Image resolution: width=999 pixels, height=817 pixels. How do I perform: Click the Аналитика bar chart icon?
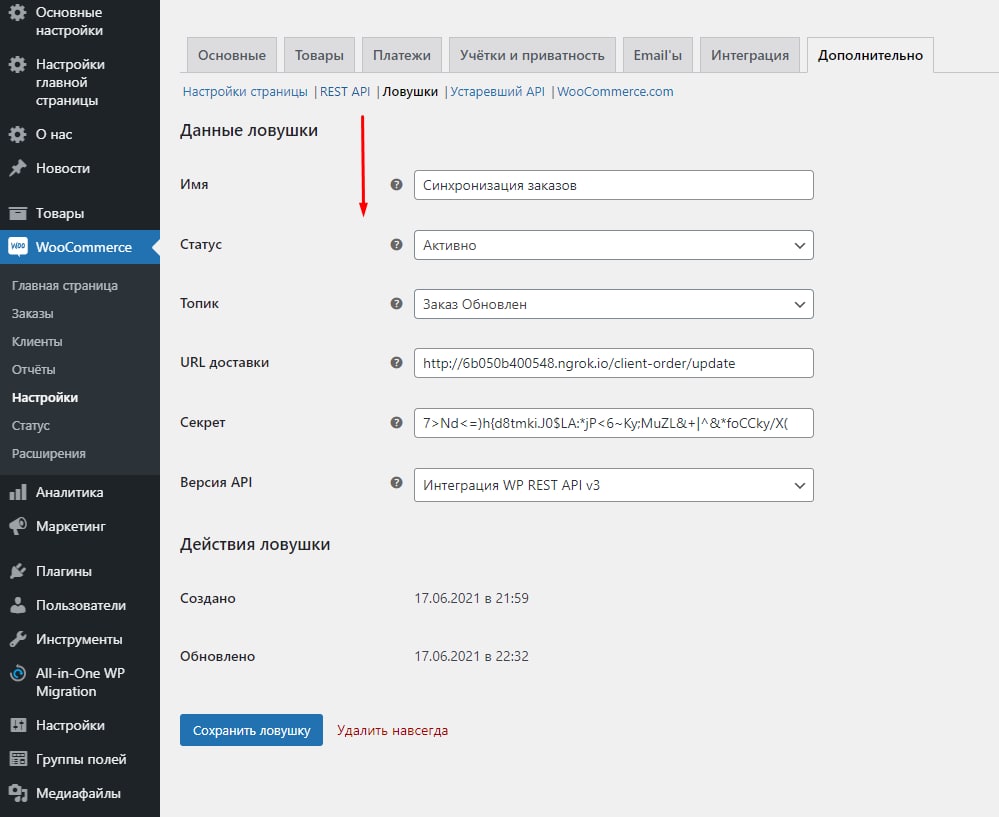click(17, 492)
